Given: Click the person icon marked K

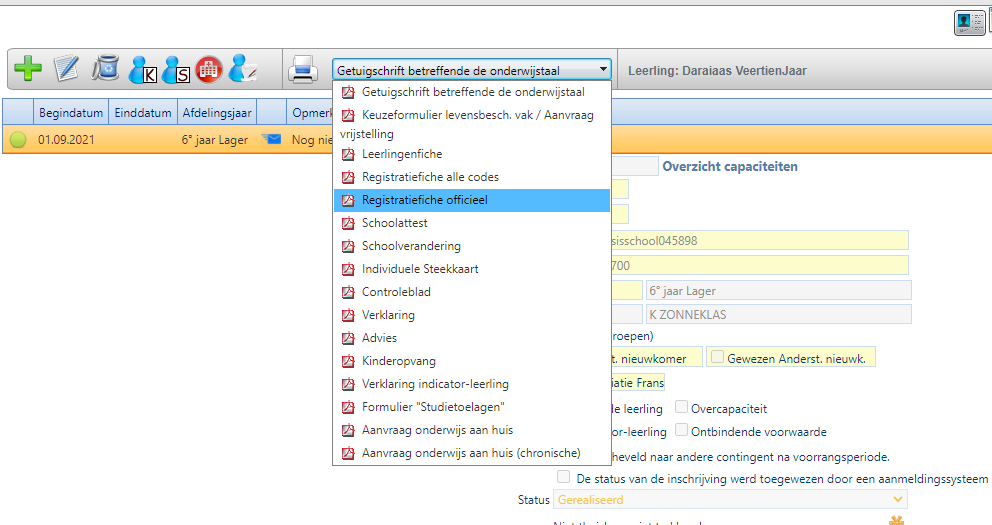Looking at the screenshot, I should [x=142, y=69].
